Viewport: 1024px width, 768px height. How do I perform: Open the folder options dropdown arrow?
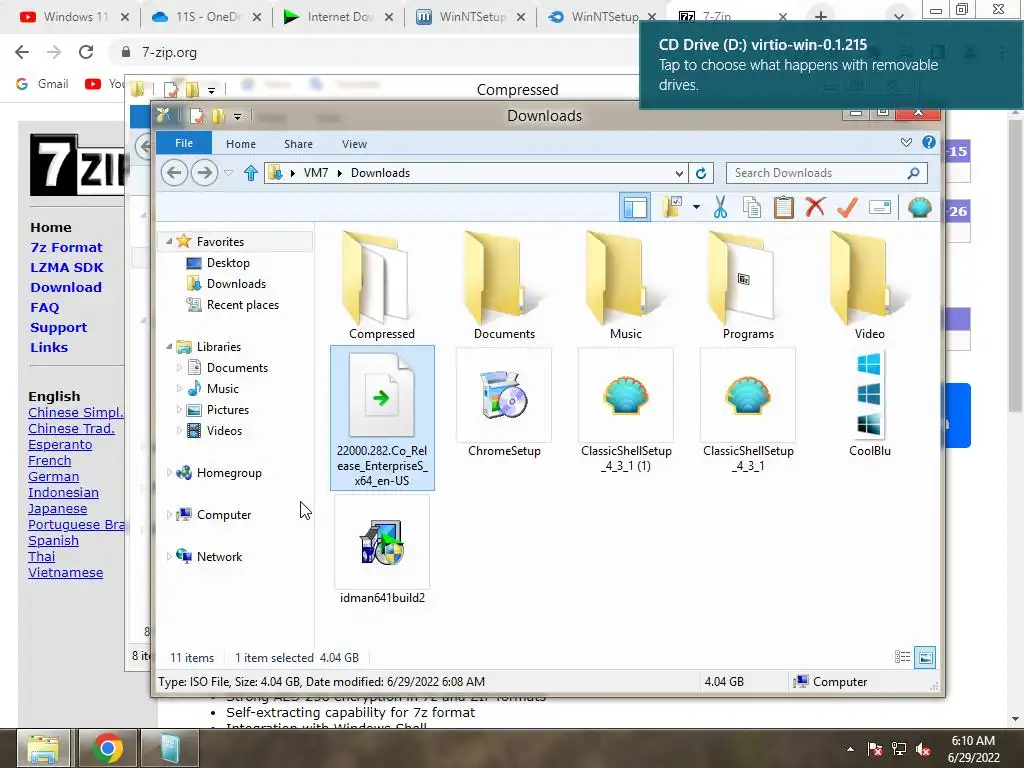tap(696, 208)
